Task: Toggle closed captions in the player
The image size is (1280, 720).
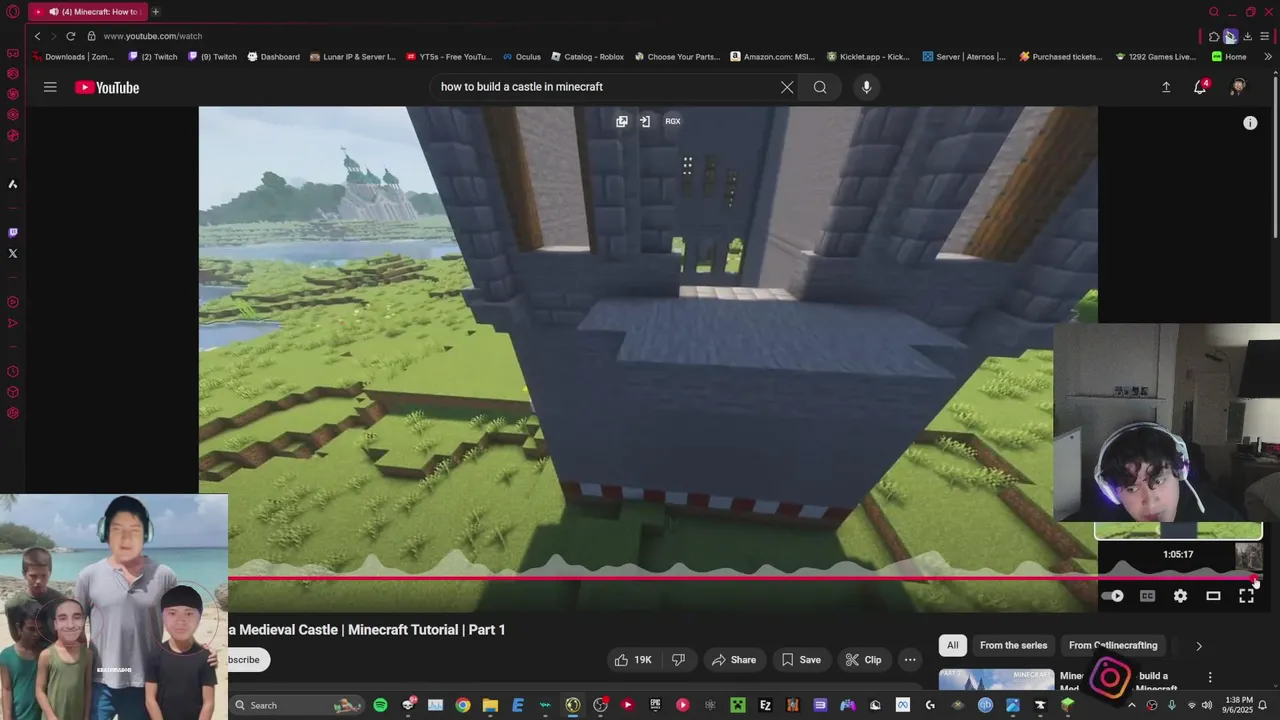Action: (1147, 596)
